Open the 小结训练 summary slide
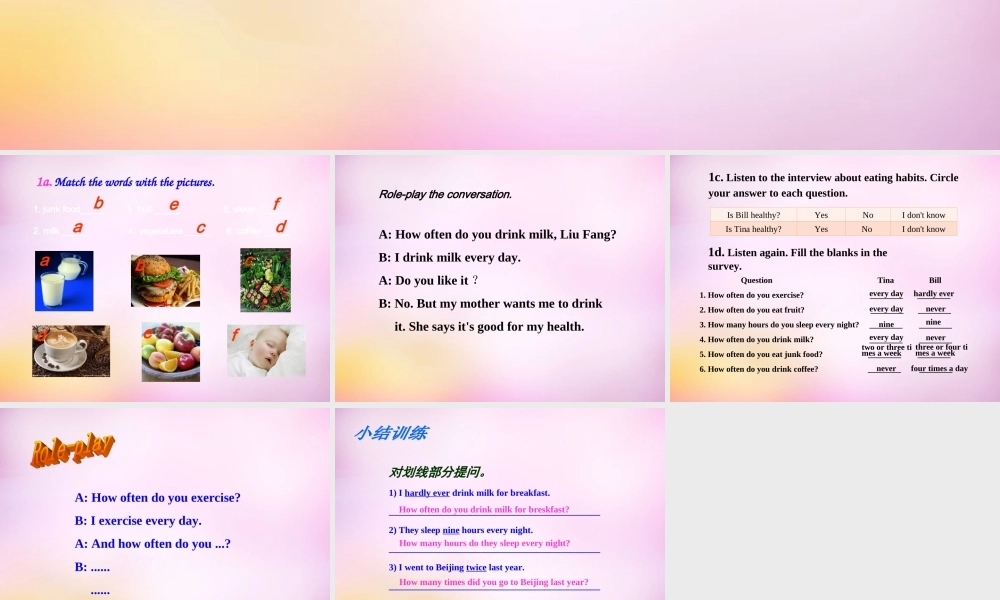Viewport: 1000px width, 600px height. [500, 503]
